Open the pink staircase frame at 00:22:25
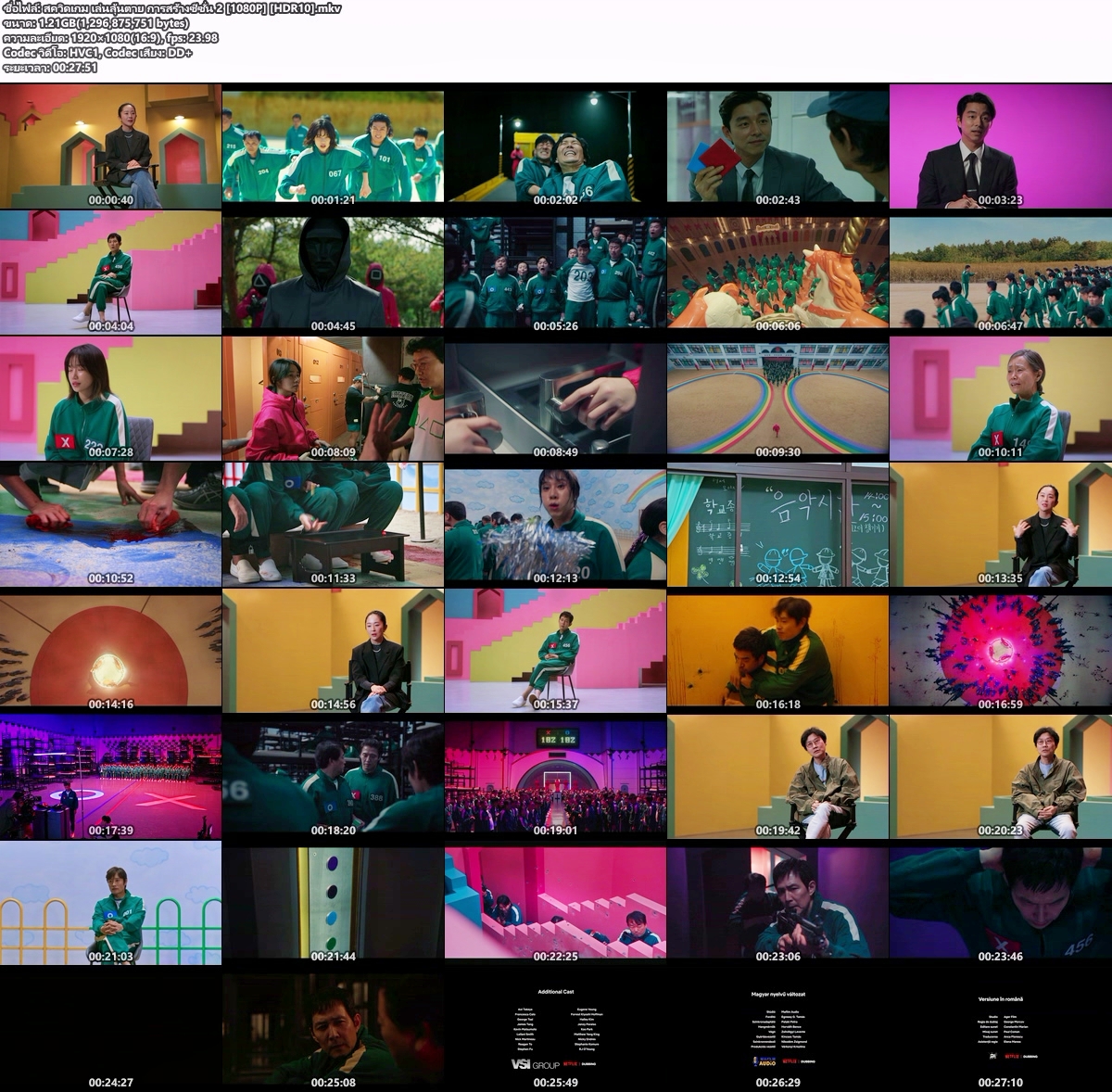This screenshot has height=1092, width=1112. pos(555,903)
